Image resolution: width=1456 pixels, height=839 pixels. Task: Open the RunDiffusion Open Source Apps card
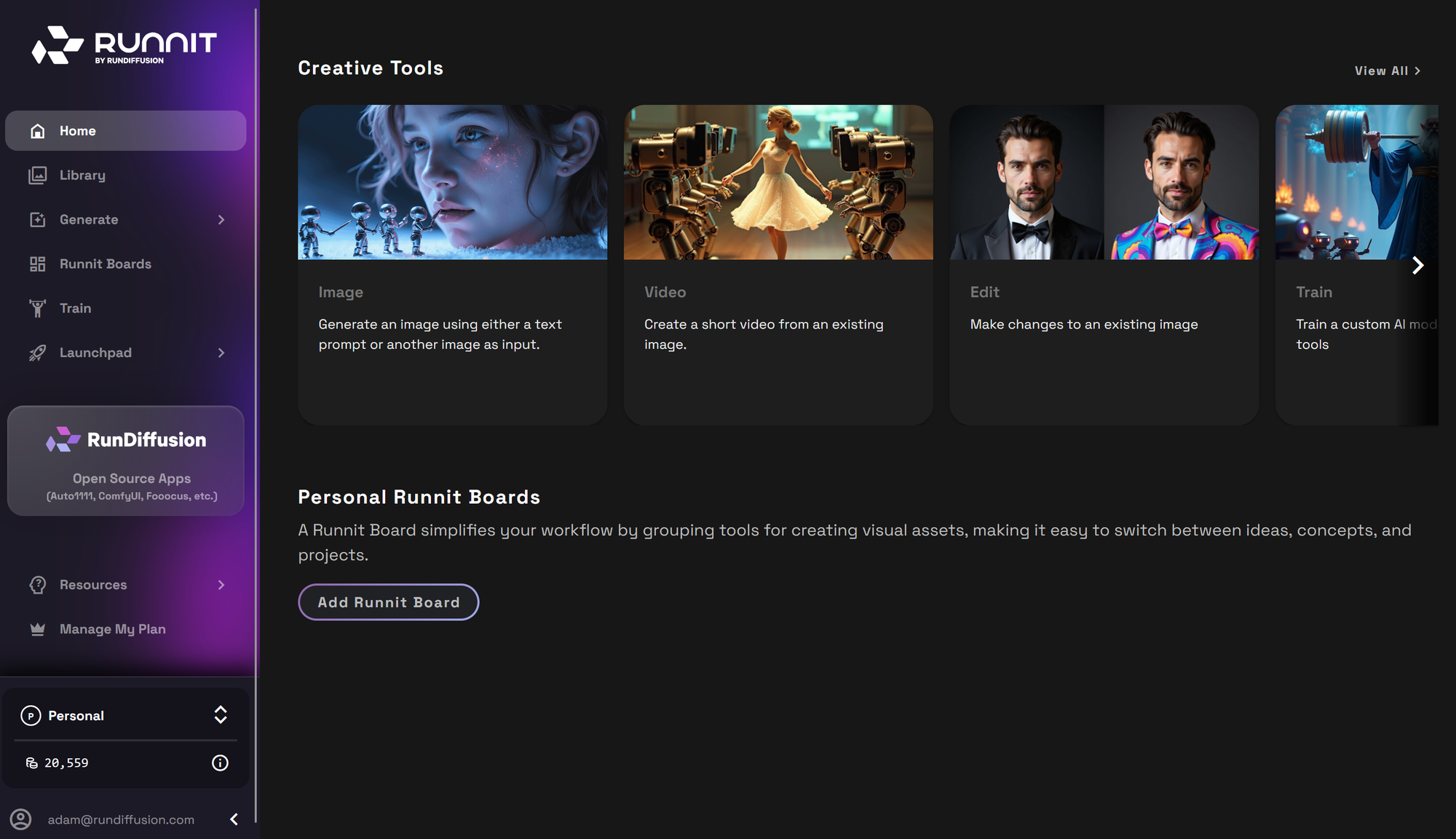(x=126, y=461)
